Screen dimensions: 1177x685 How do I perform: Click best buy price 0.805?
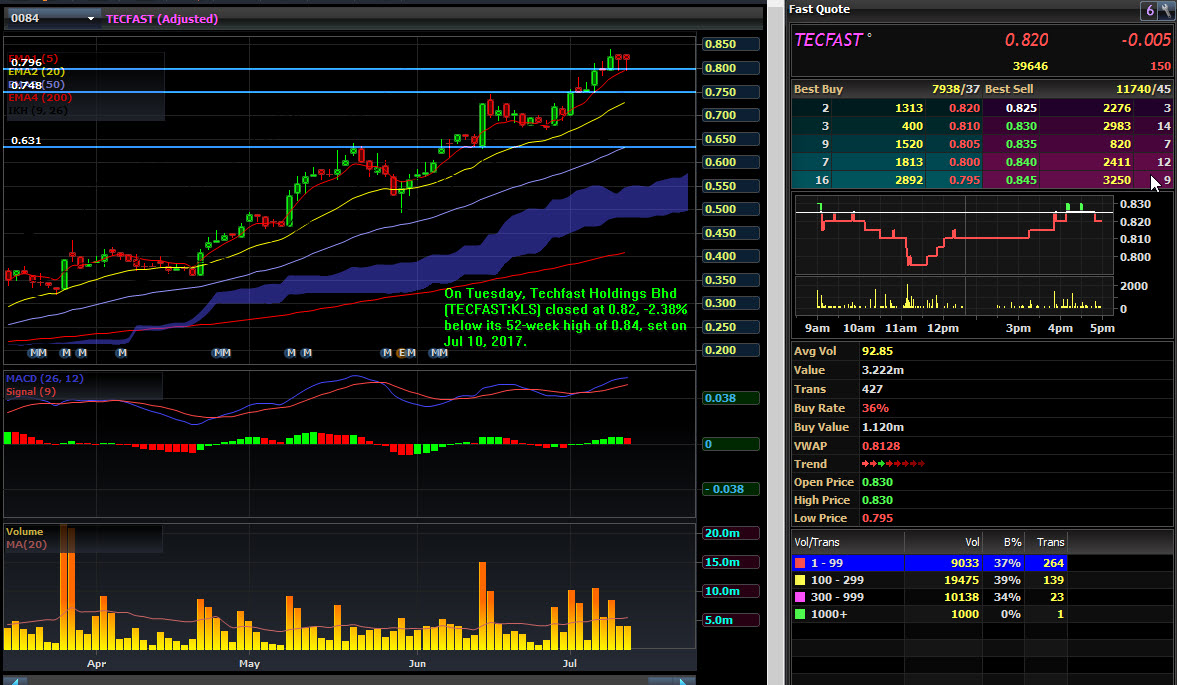pos(964,144)
